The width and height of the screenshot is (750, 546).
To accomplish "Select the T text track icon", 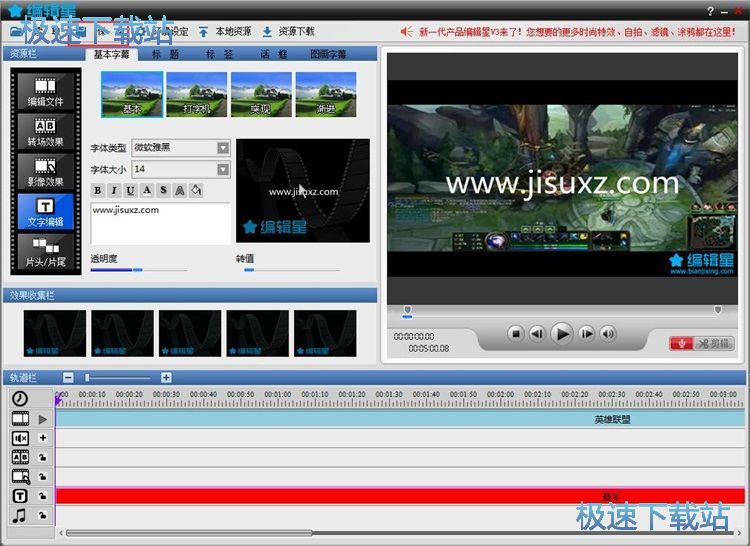I will [20, 496].
